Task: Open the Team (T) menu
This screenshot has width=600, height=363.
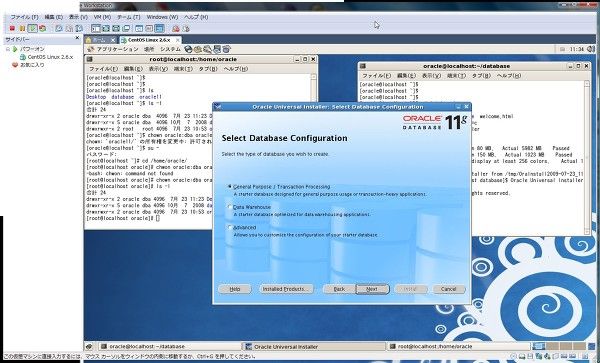Action: click(129, 17)
